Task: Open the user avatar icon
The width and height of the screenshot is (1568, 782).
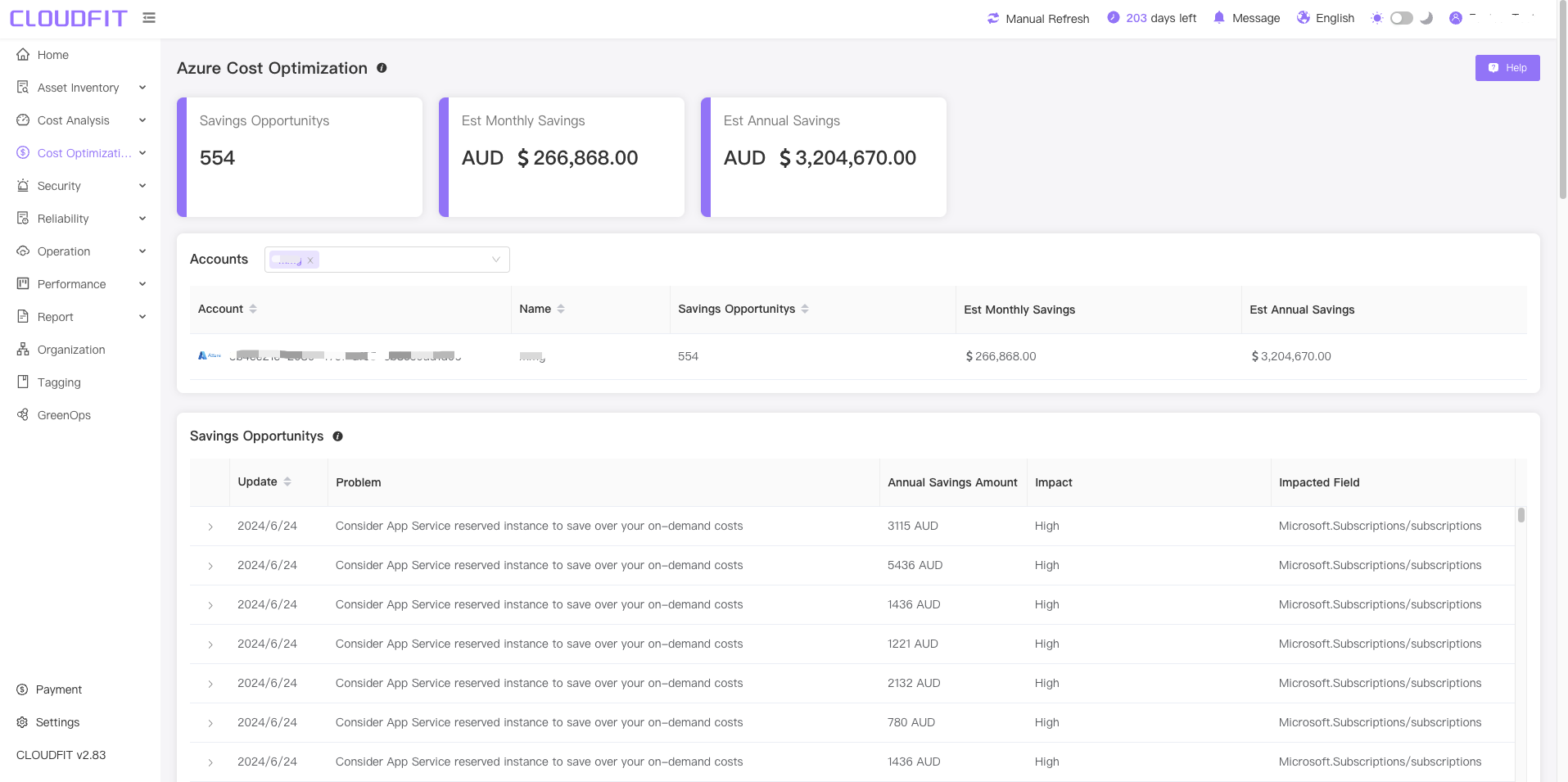Action: 1456,18
